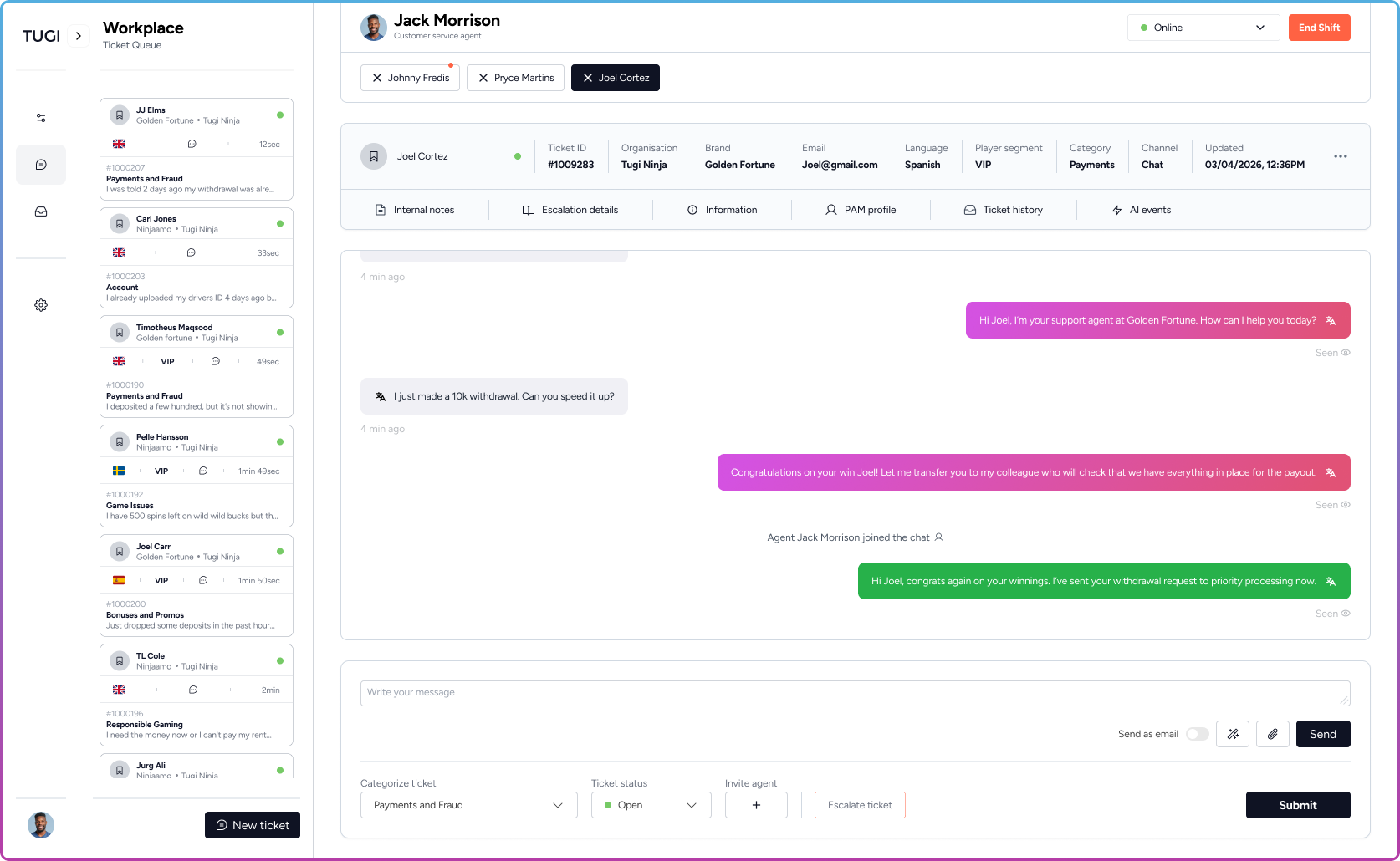The image size is (1400, 861).
Task: Close the Joel Cortez chat tab
Action: coord(588,78)
